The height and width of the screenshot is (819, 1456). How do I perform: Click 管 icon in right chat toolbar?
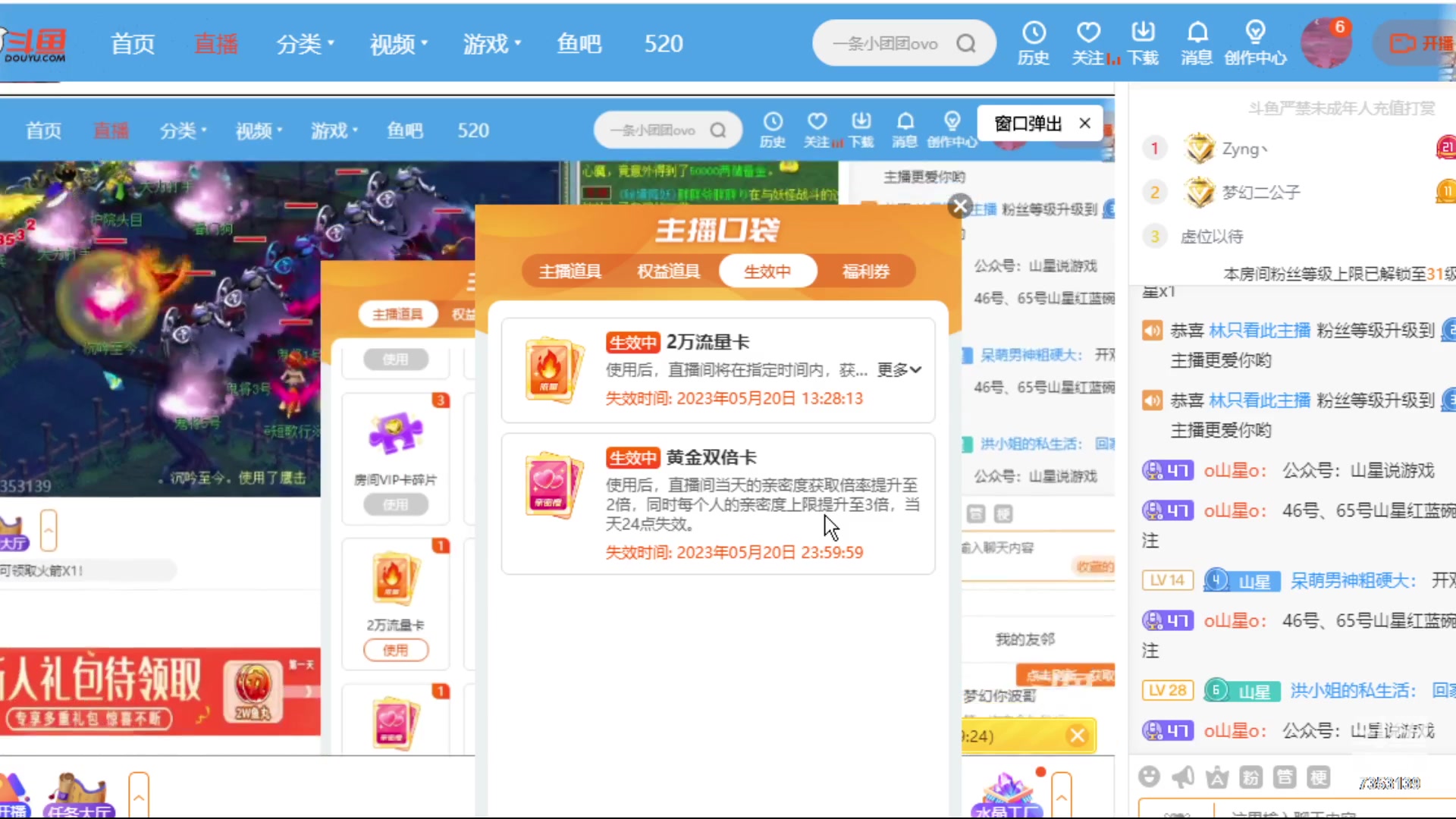[x=1285, y=777]
